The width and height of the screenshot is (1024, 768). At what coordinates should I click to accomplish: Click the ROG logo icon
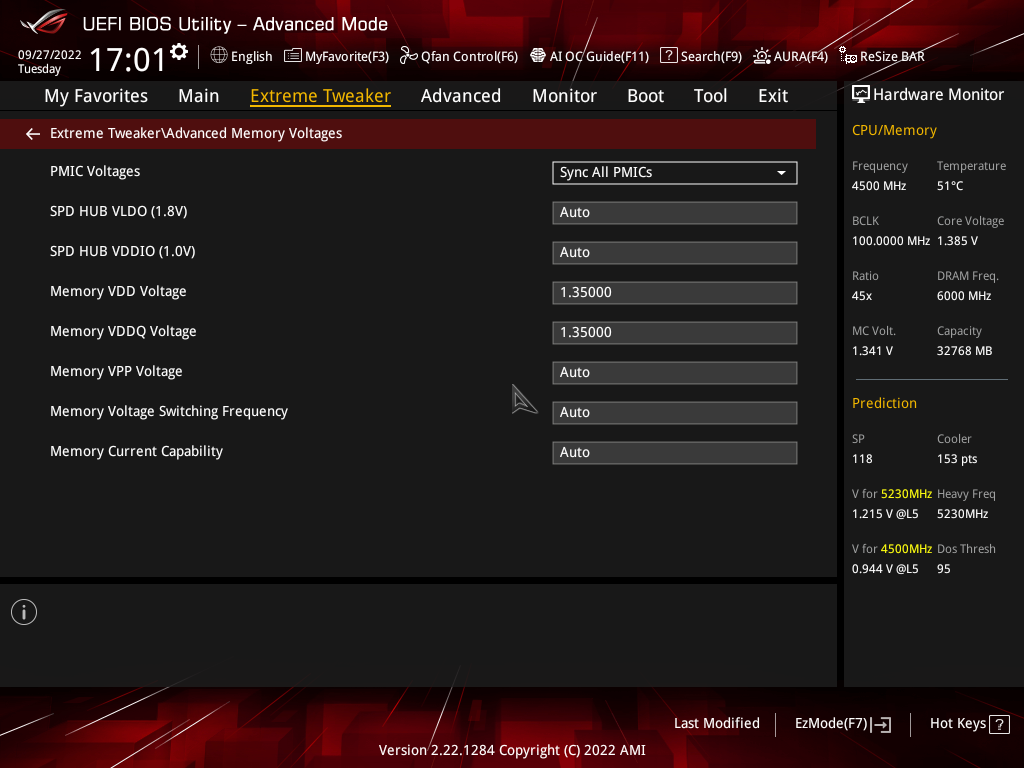pyautogui.click(x=43, y=22)
